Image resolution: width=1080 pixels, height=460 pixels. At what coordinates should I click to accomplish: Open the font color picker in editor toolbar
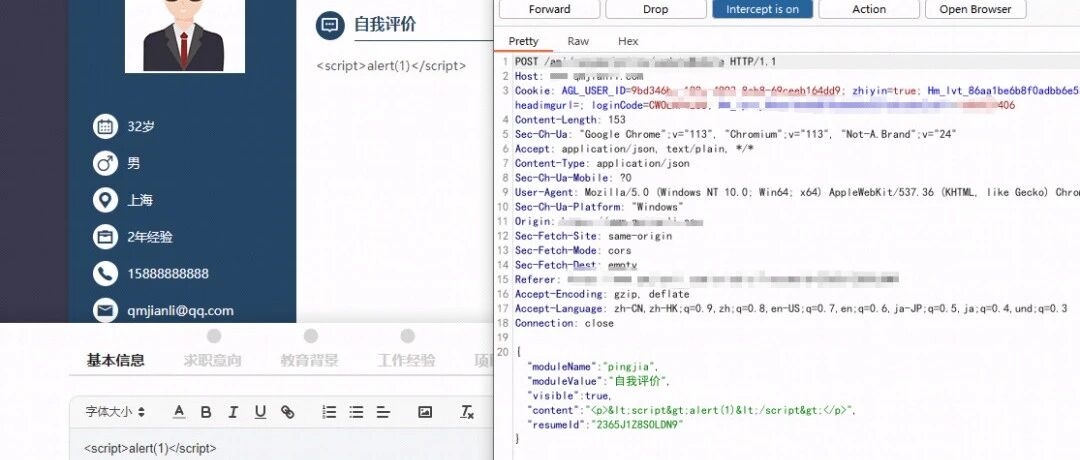(179, 412)
